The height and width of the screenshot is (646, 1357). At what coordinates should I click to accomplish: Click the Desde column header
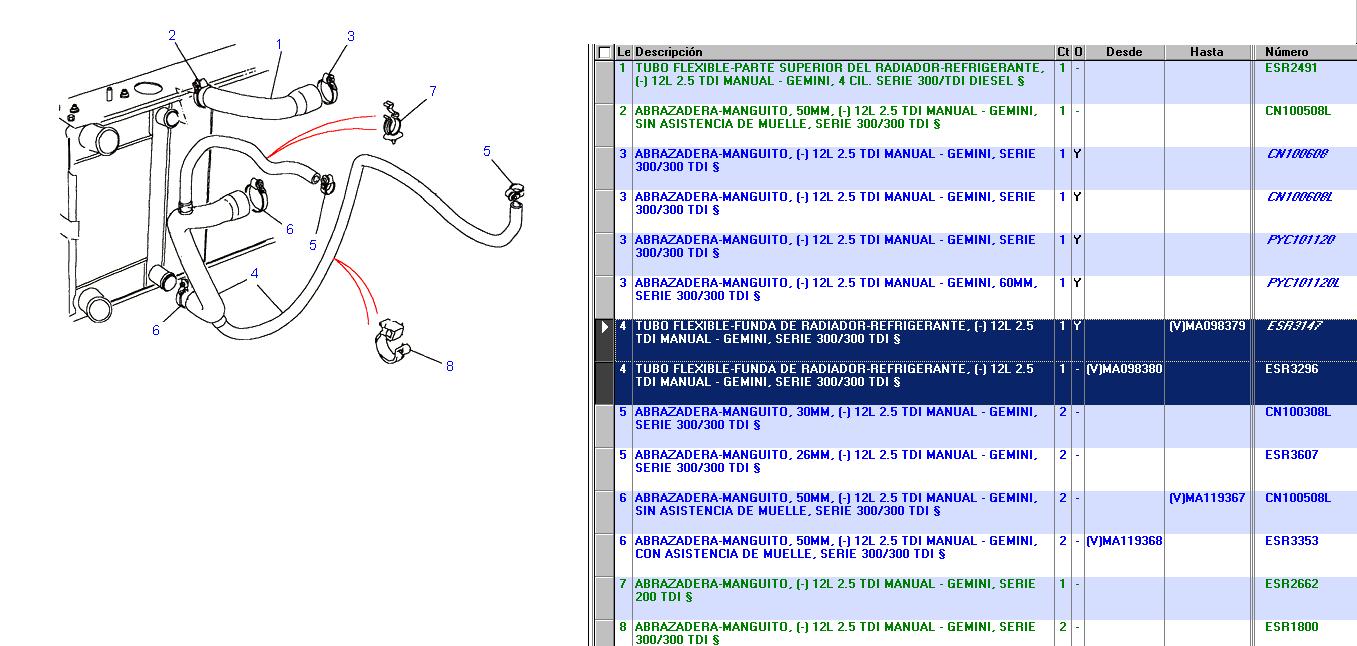point(1124,52)
